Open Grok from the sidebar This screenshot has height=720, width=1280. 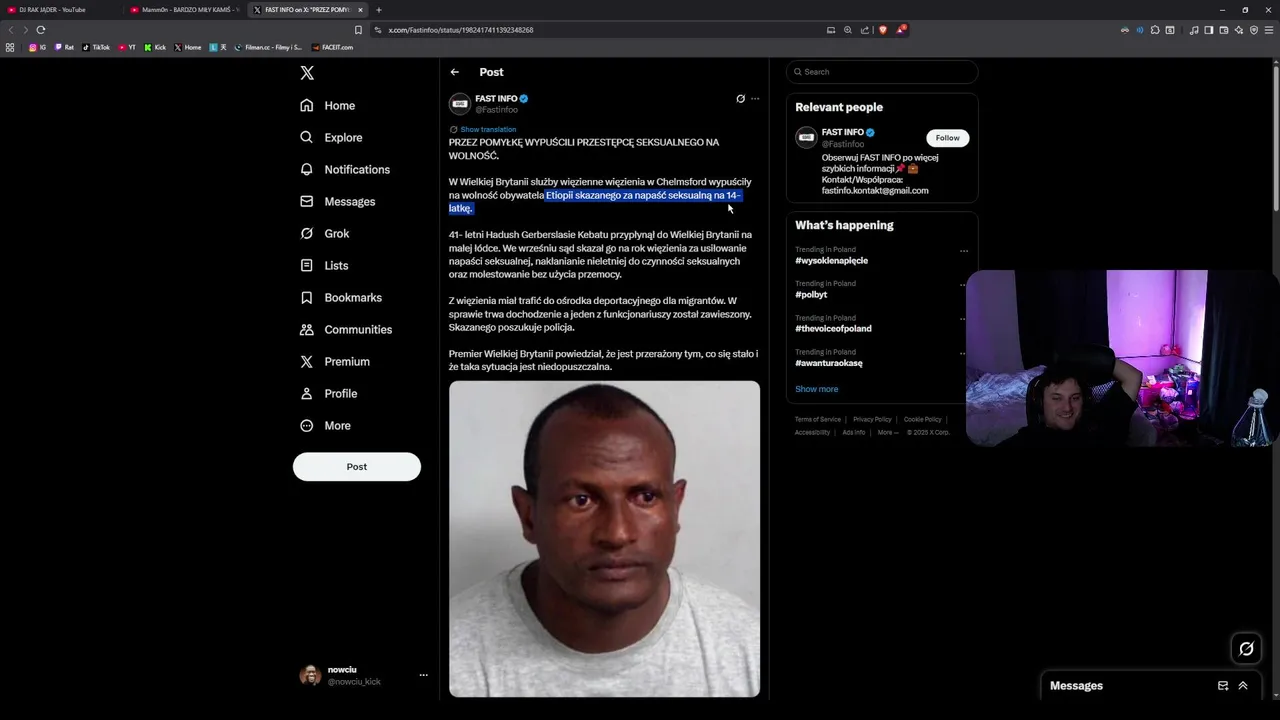(324, 233)
